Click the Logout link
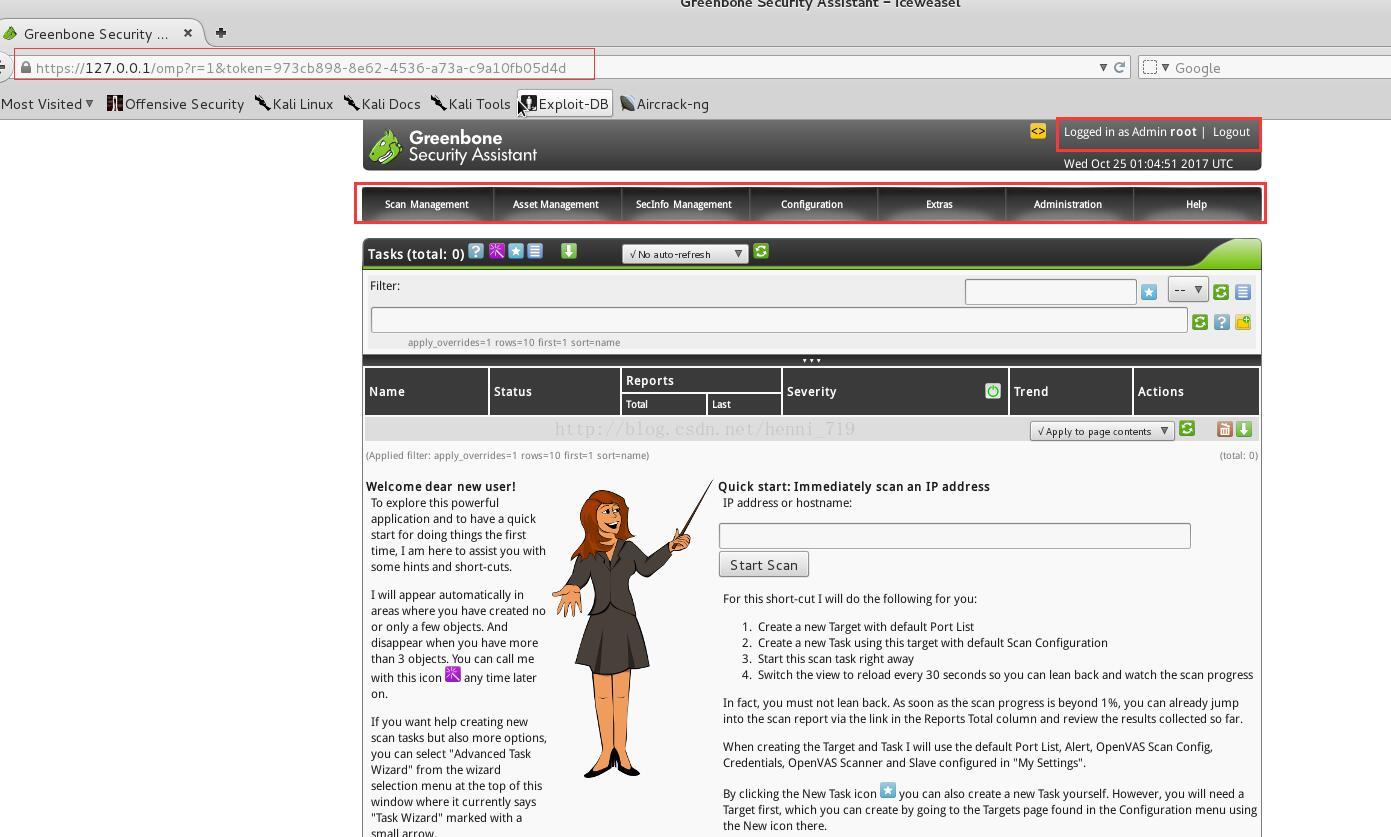 pyautogui.click(x=1231, y=132)
